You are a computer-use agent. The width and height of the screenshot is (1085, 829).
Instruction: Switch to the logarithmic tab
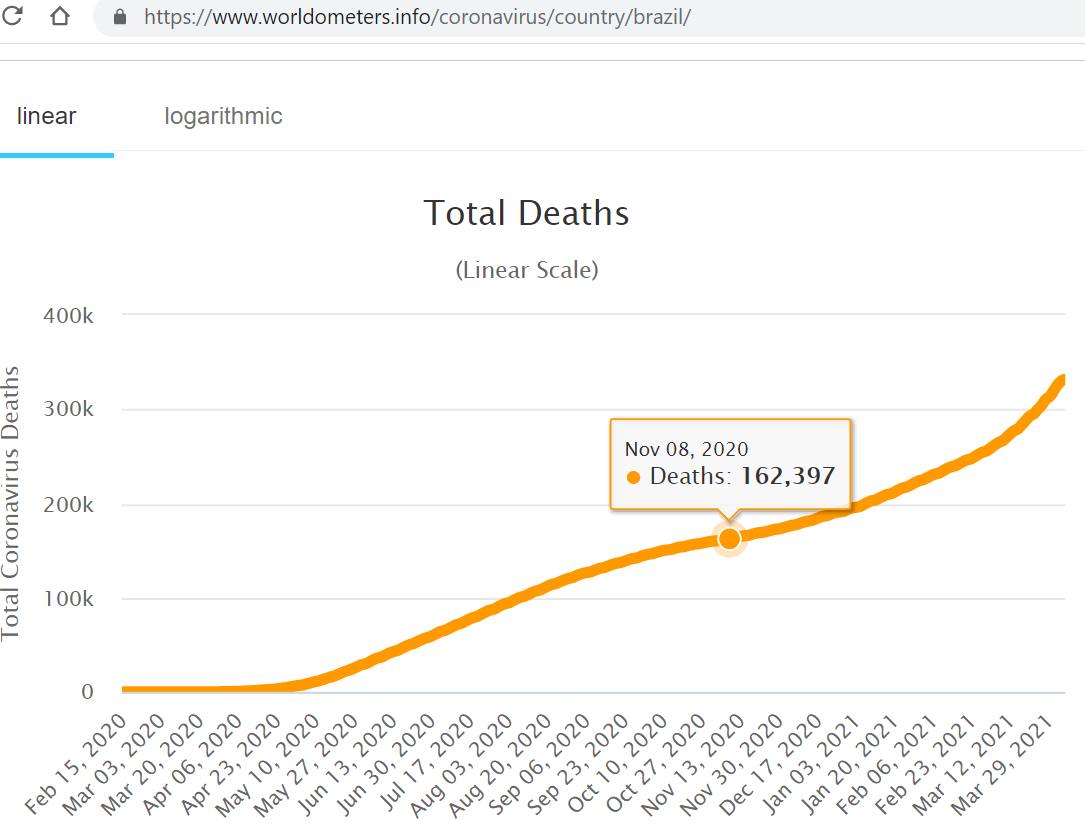tap(223, 116)
